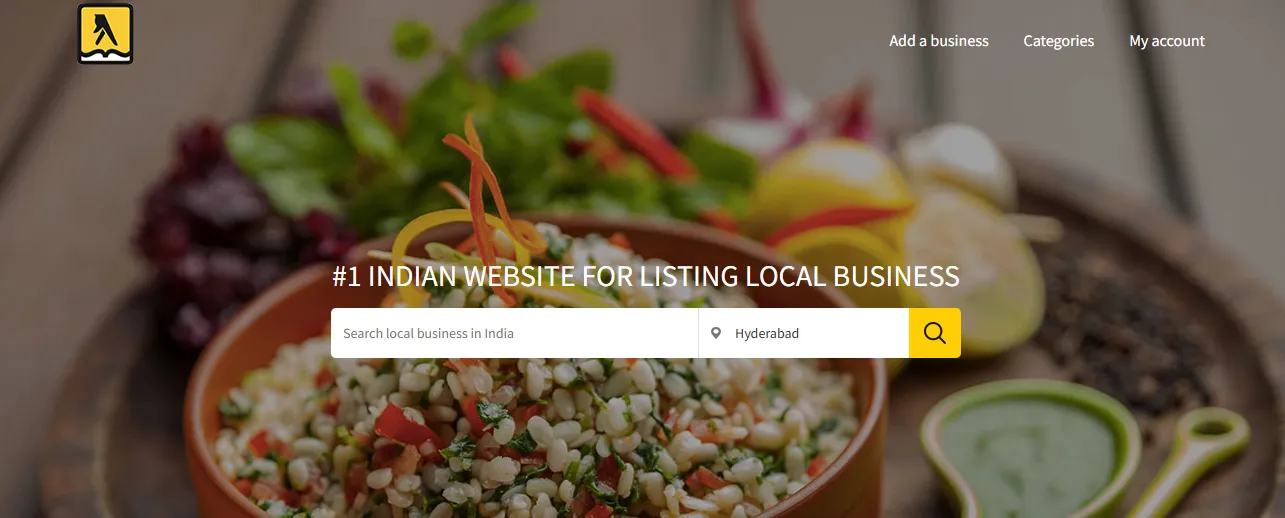Click the yellow pages walking-fingers logo
Viewport: 1285px width, 518px height.
[x=105, y=34]
